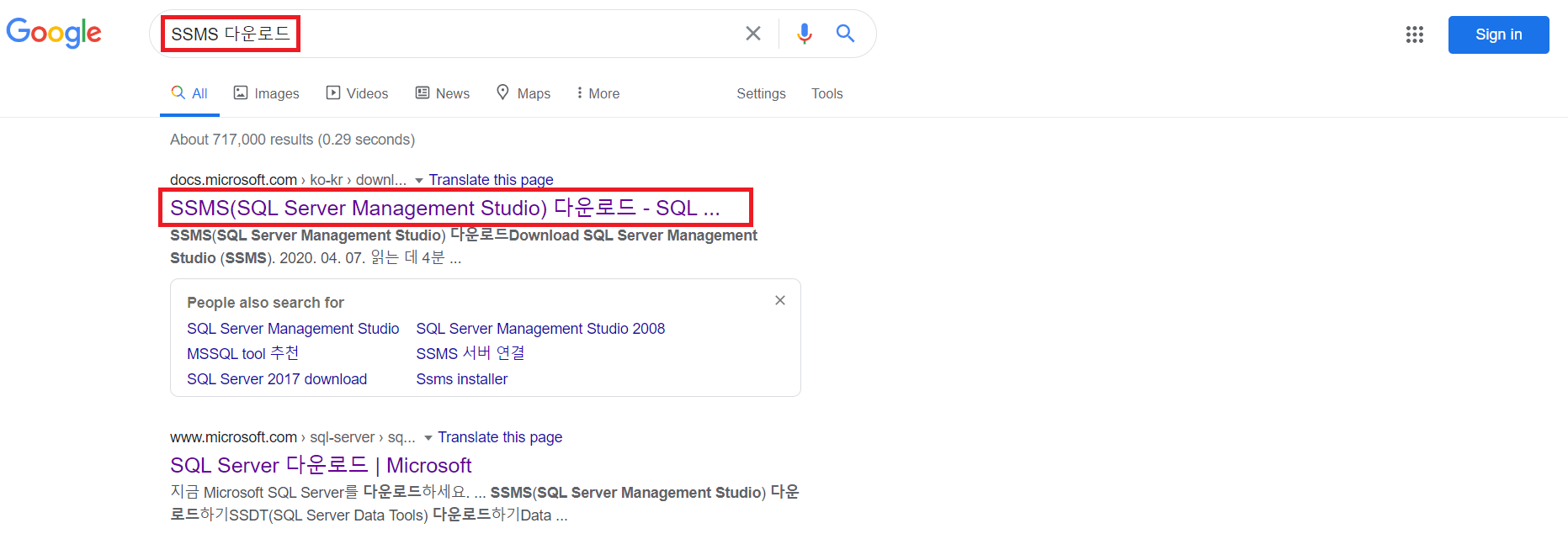1568x539 pixels.
Task: Switch to the Videos tab
Action: (357, 93)
